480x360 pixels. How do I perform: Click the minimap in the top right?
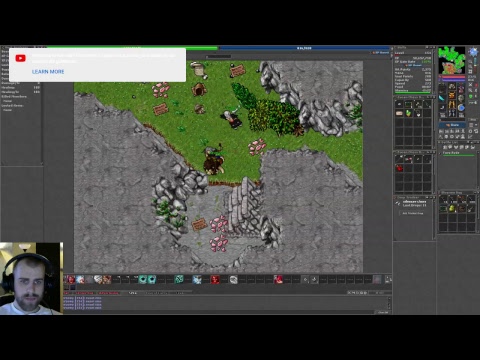[x=451, y=60]
